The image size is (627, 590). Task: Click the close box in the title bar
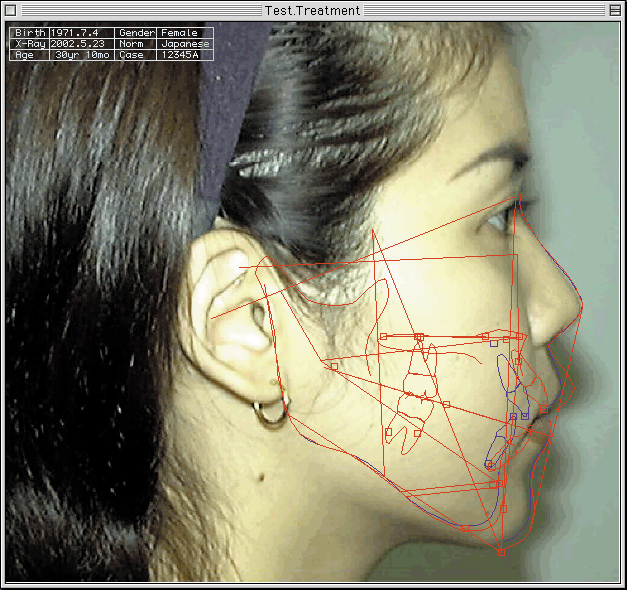pos(11,10)
